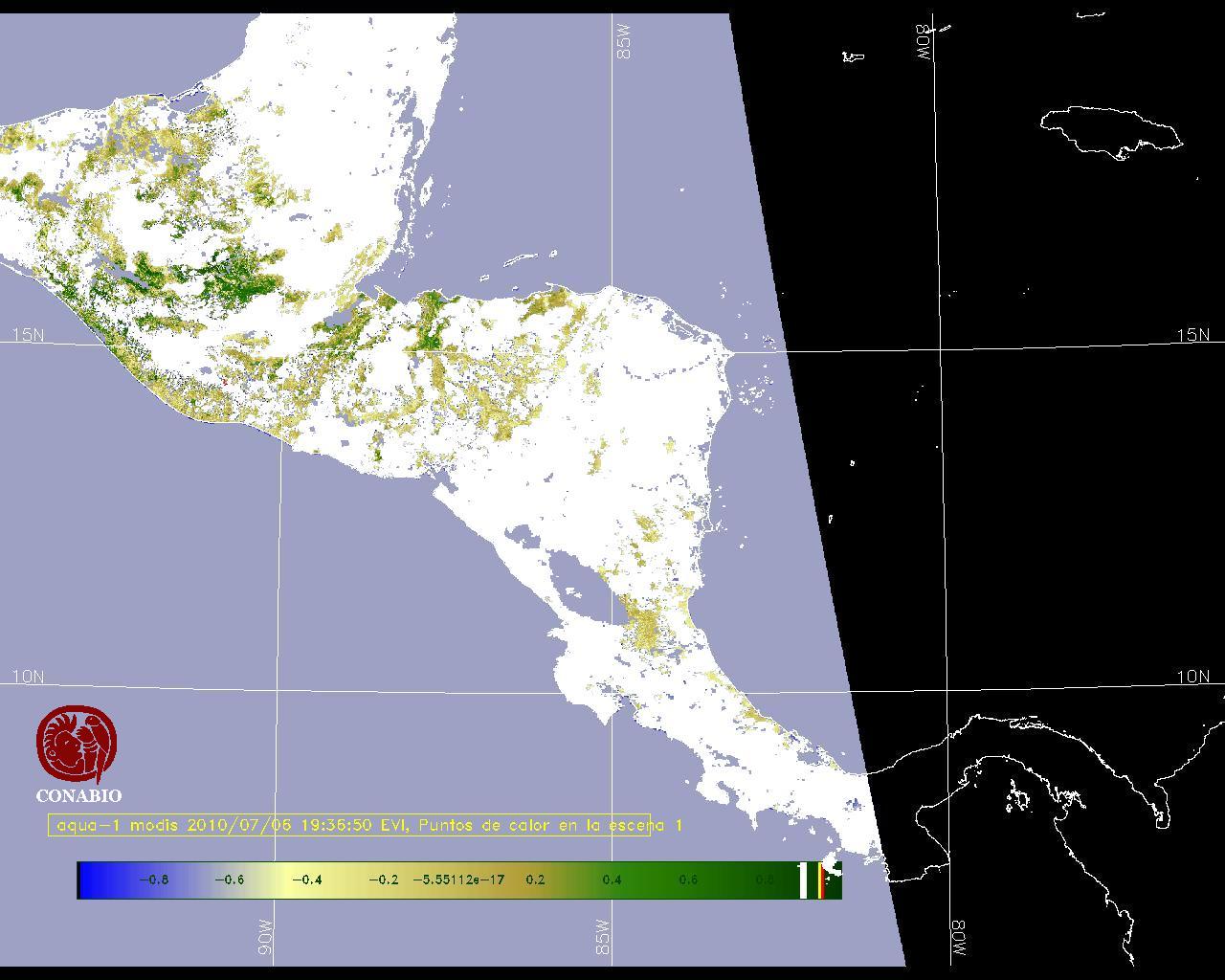The image size is (1225, 980).
Task: Click the 85W label at top
Action: coord(624,42)
